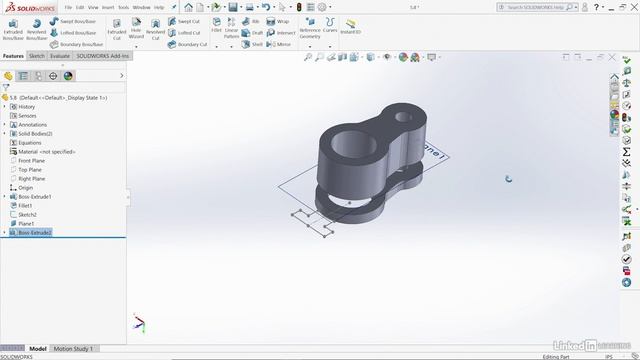Image resolution: width=640 pixels, height=360 pixels.
Task: Select the Extruded Boss/Base tool
Action: (x=13, y=29)
